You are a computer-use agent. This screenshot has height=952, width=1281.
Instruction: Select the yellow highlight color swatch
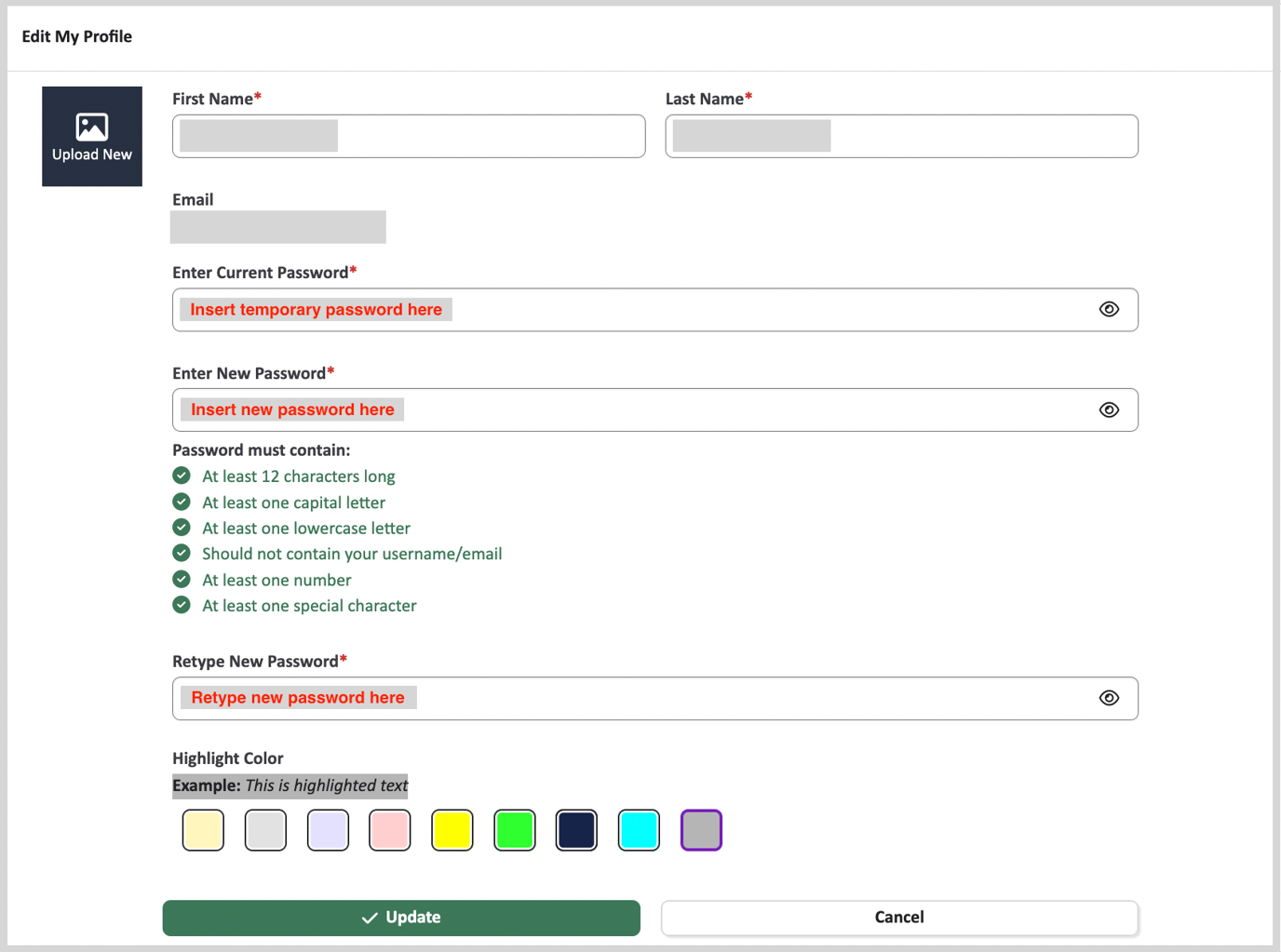point(452,829)
